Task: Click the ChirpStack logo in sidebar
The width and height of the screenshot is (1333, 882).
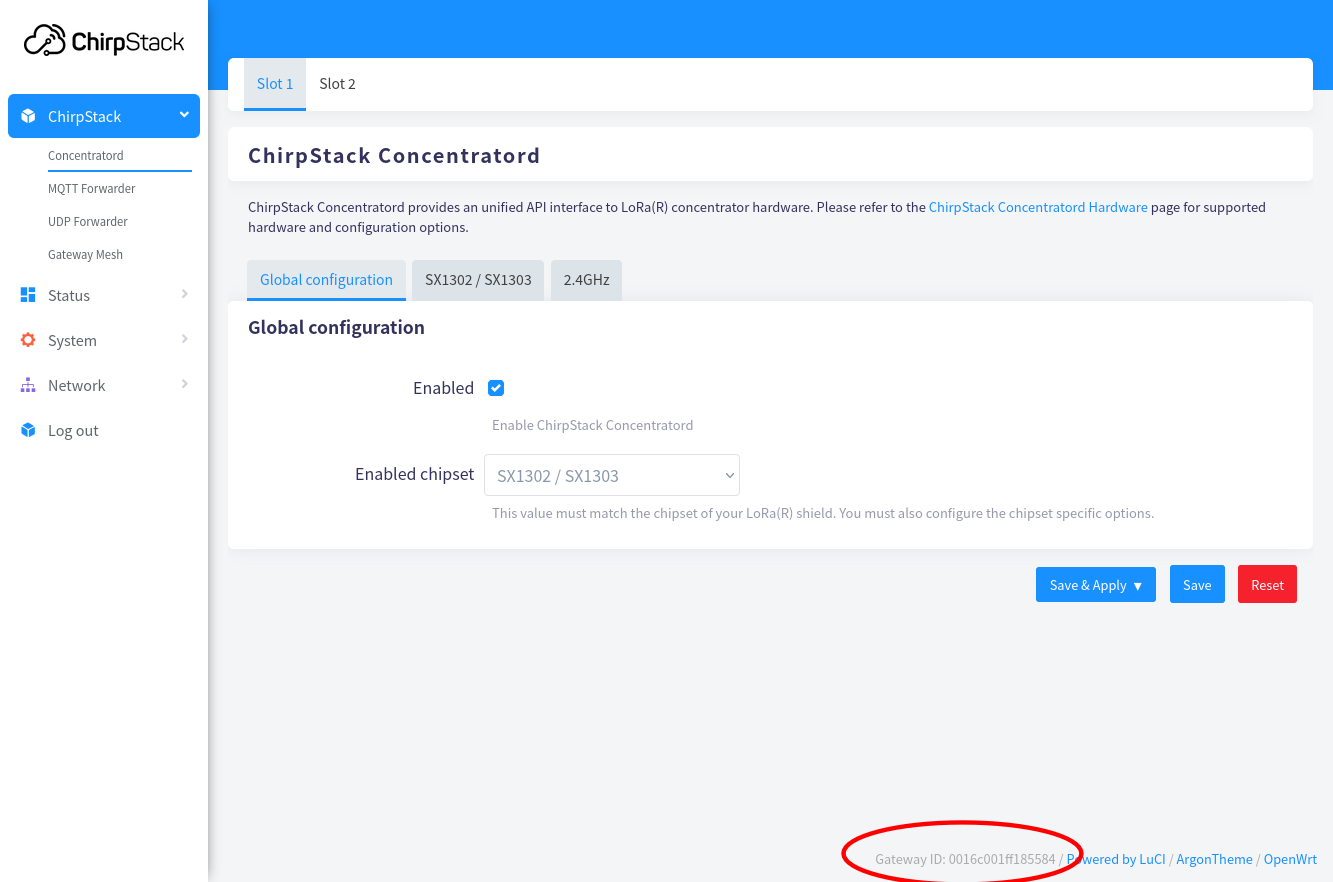Action: [104, 41]
